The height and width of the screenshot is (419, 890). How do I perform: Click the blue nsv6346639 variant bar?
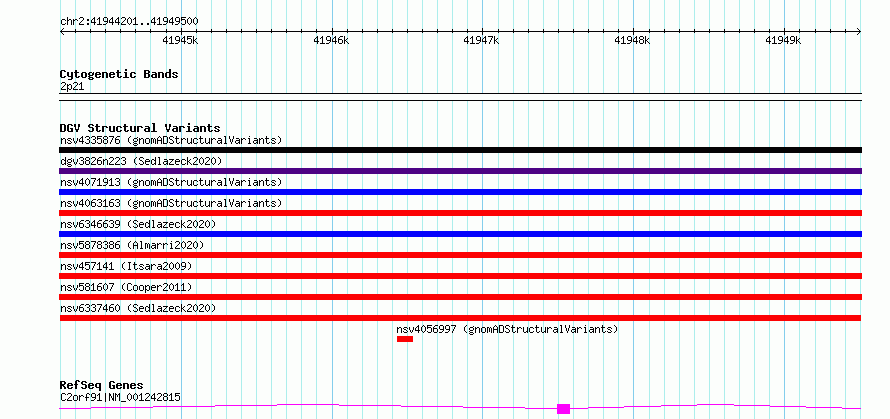coord(460,234)
